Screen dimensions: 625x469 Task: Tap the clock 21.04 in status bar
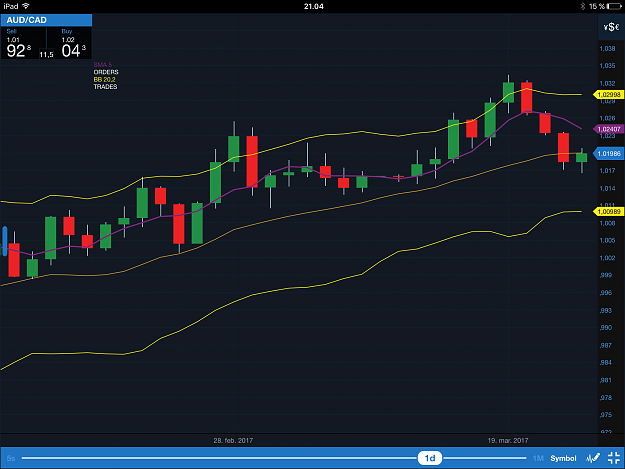(314, 6)
